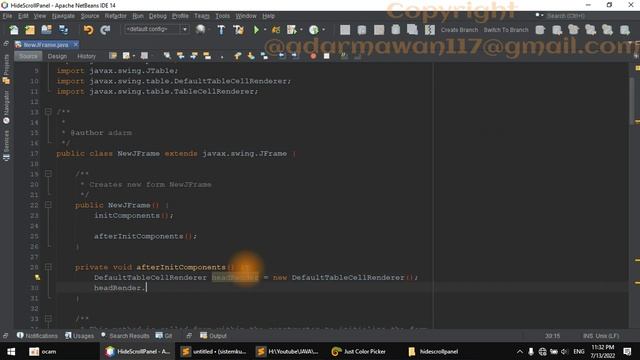
Task: Open the Search Results bottom tab
Action: coord(125,336)
